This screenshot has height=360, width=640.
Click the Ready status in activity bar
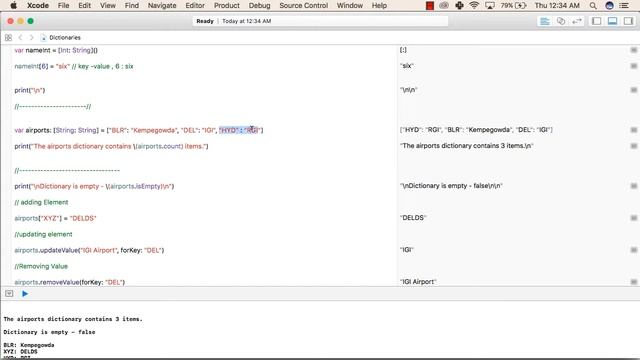pos(205,21)
